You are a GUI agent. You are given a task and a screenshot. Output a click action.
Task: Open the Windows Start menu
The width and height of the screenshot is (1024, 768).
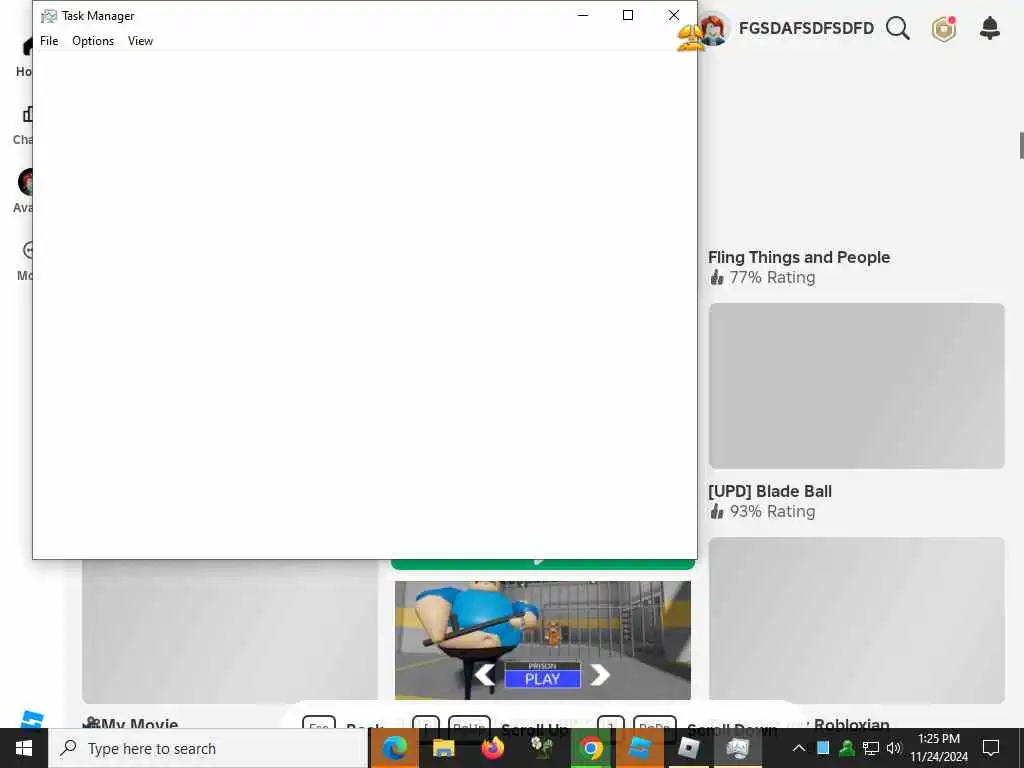(24, 748)
